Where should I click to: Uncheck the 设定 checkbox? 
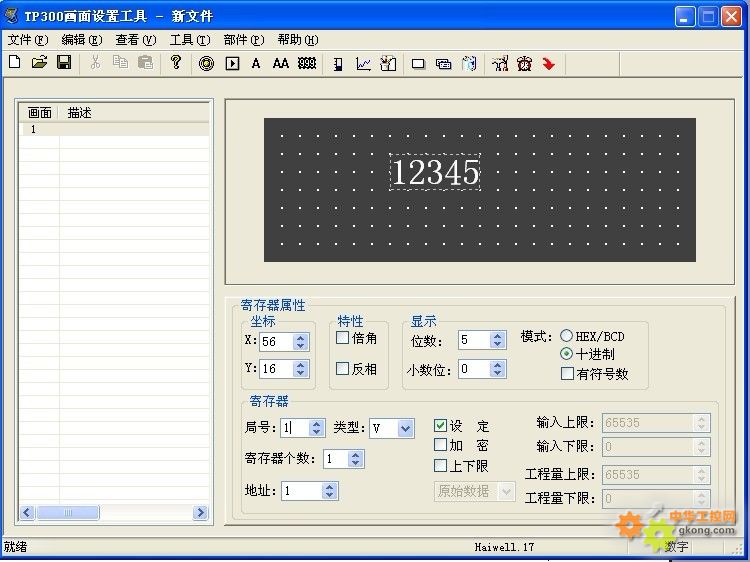[x=441, y=425]
